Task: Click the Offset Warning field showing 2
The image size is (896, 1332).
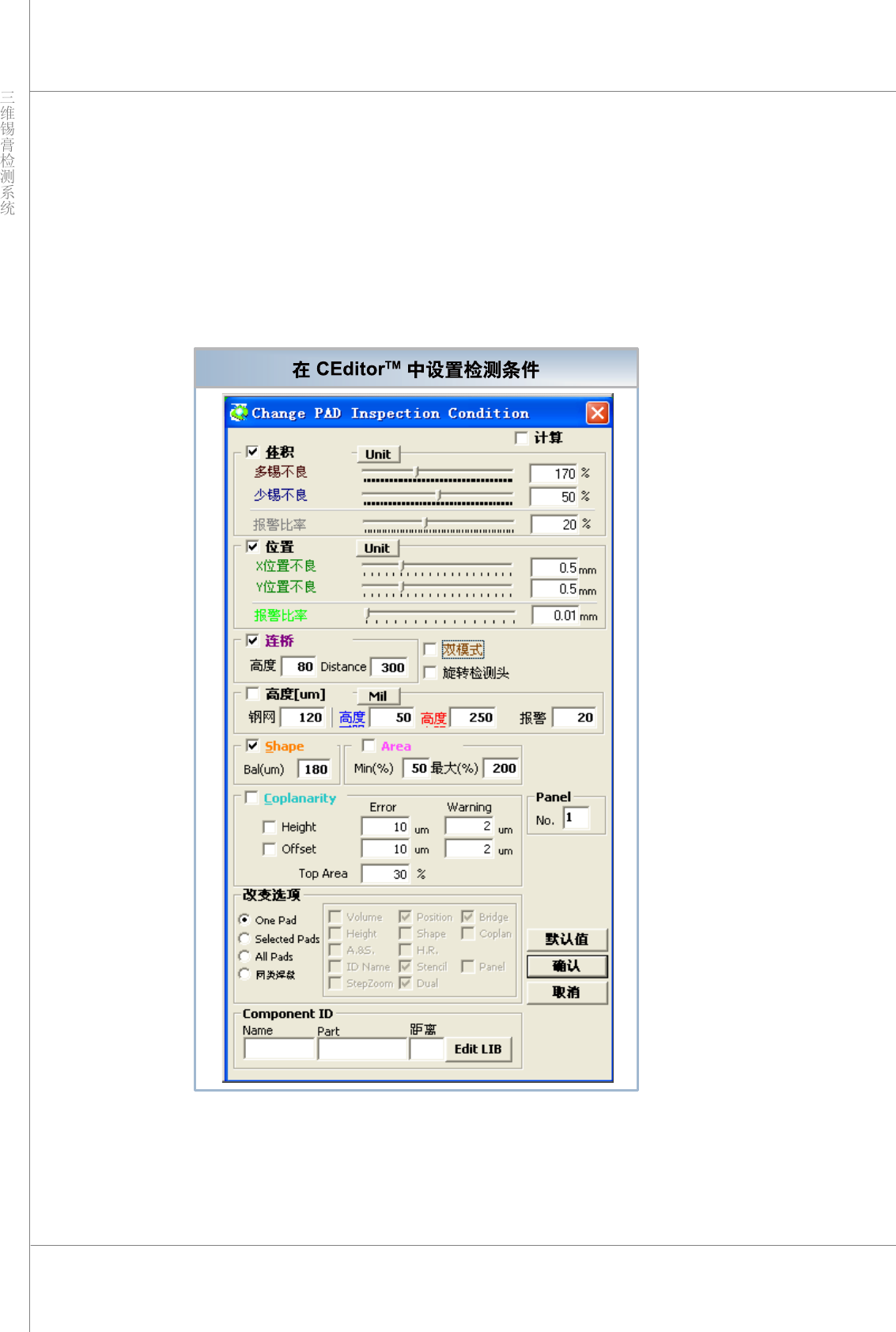Action: (469, 849)
